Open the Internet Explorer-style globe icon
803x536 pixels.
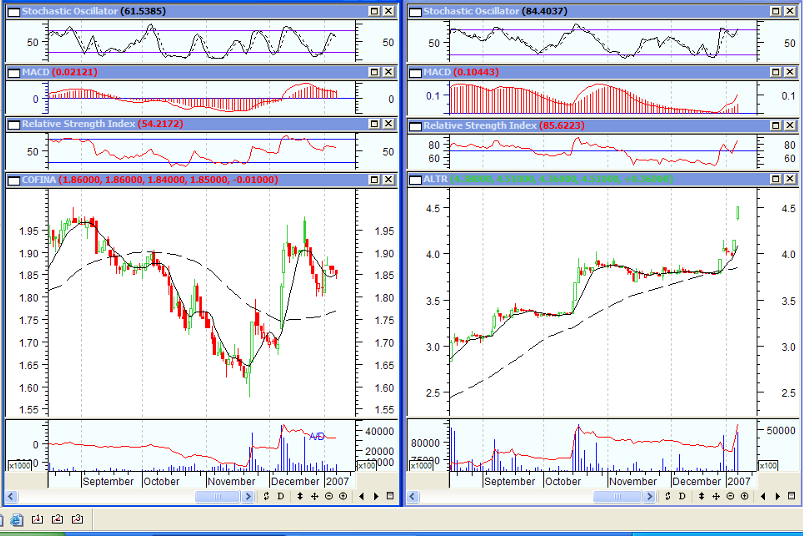point(16,520)
